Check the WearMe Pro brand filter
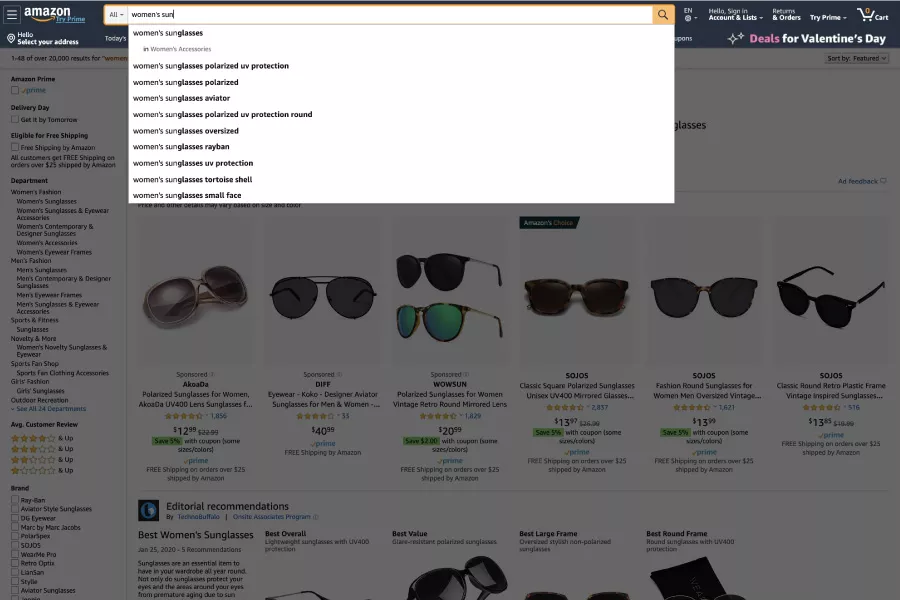This screenshot has width=900, height=600. [15, 555]
